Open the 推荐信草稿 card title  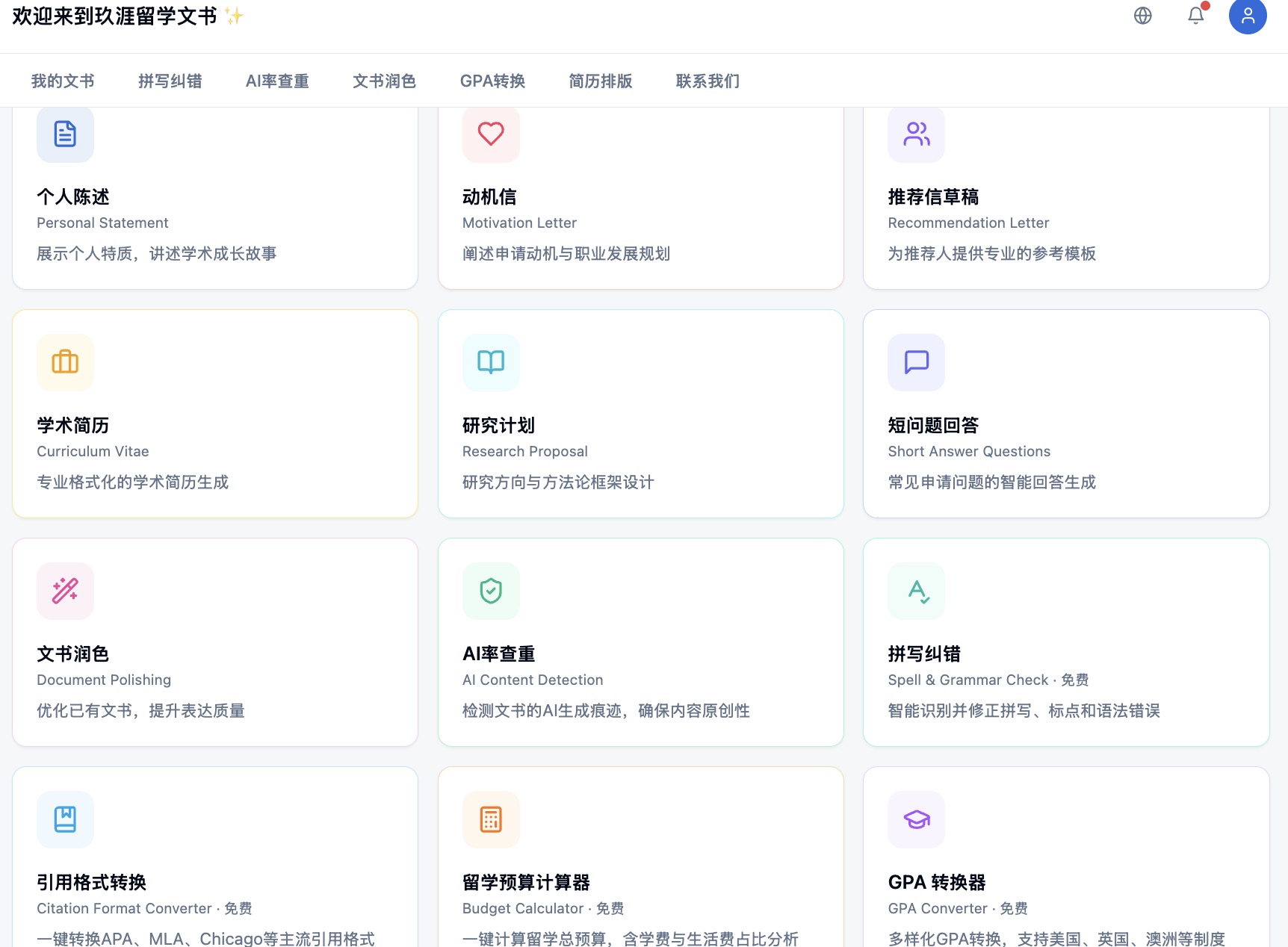[x=933, y=197]
